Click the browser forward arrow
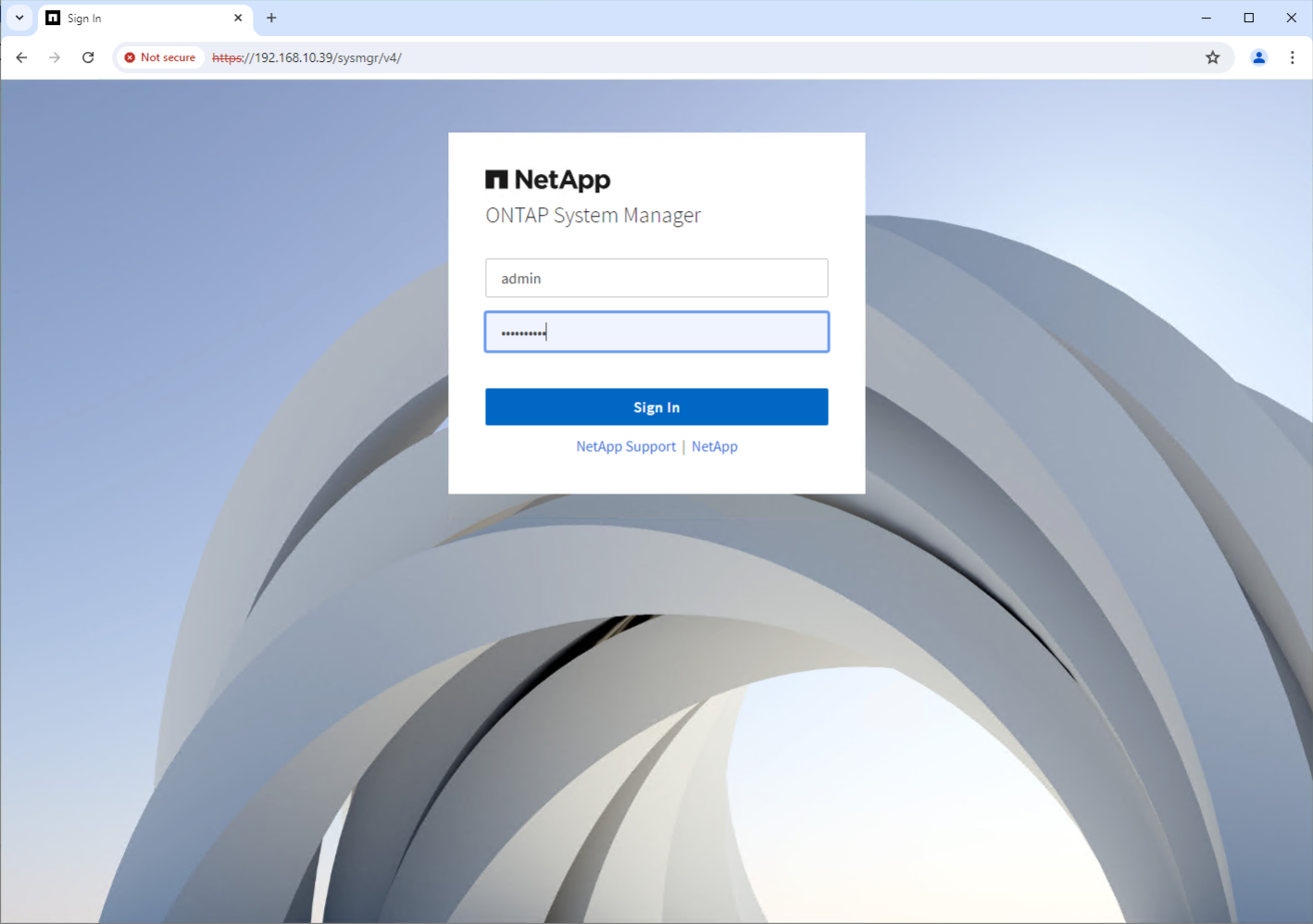This screenshot has height=924, width=1313. (55, 57)
